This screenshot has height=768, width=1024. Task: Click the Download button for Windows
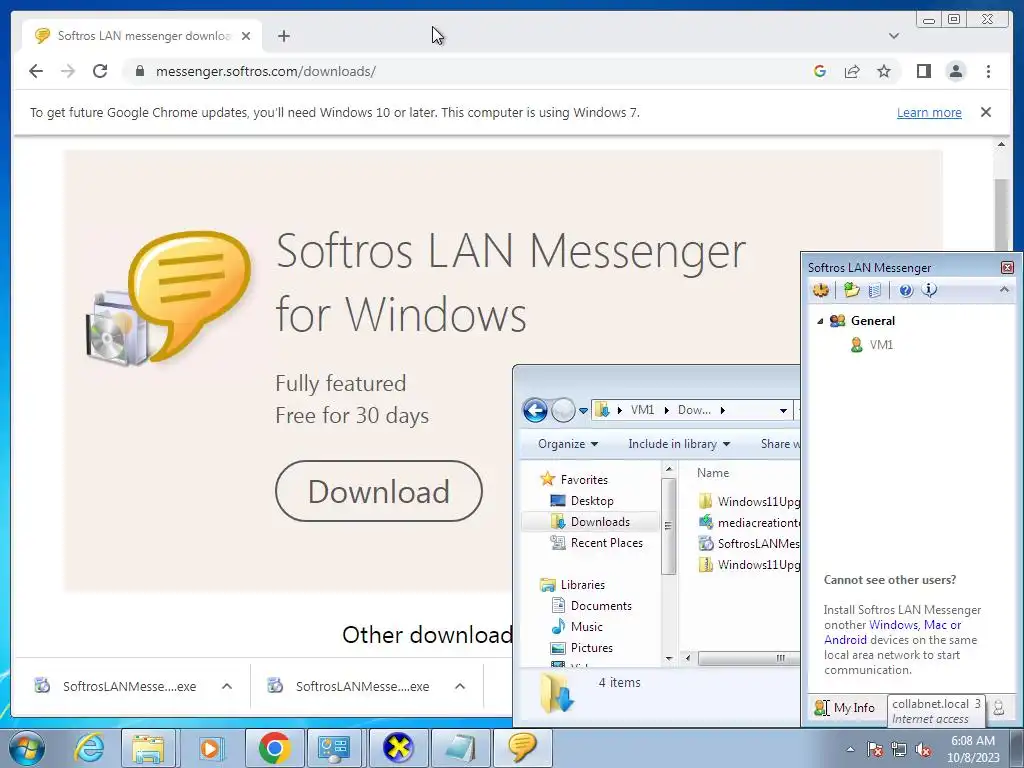[379, 491]
